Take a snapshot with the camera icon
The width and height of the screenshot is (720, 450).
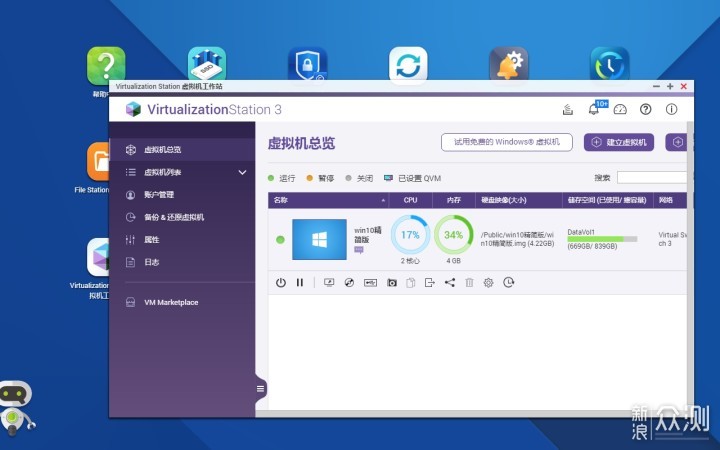(x=392, y=283)
